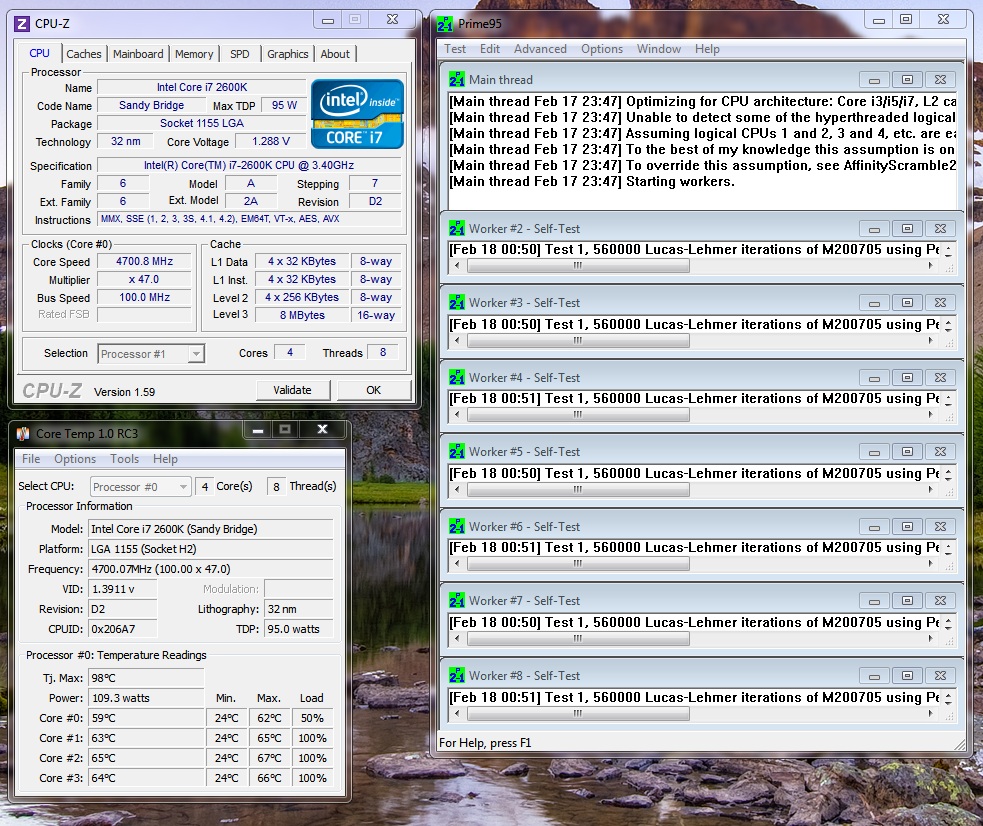
Task: Click the Worker #3 horizontal scrollbar thumb
Action: (578, 340)
